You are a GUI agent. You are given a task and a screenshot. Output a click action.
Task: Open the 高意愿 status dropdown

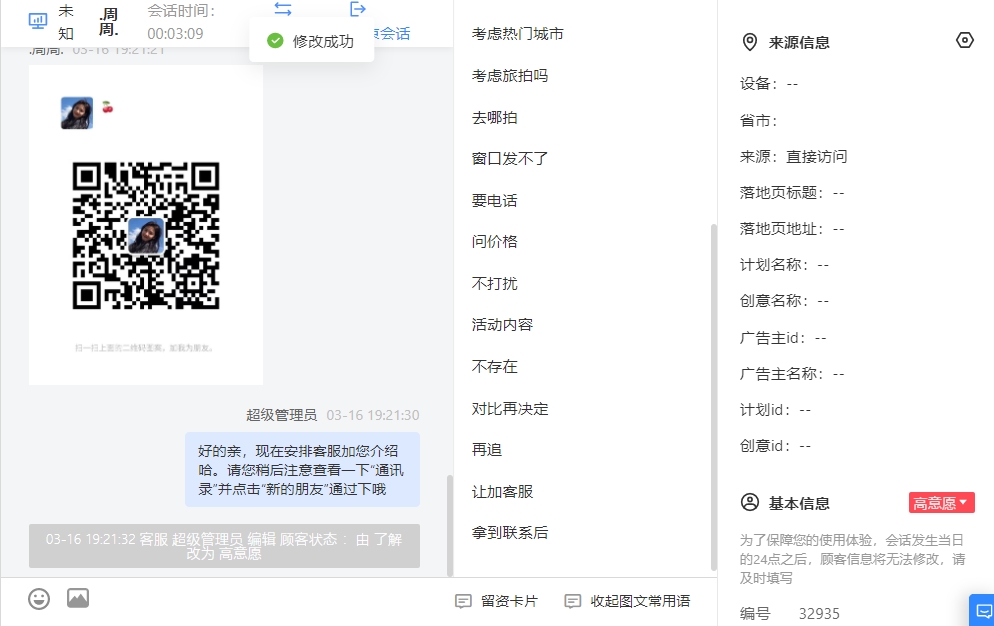[941, 502]
